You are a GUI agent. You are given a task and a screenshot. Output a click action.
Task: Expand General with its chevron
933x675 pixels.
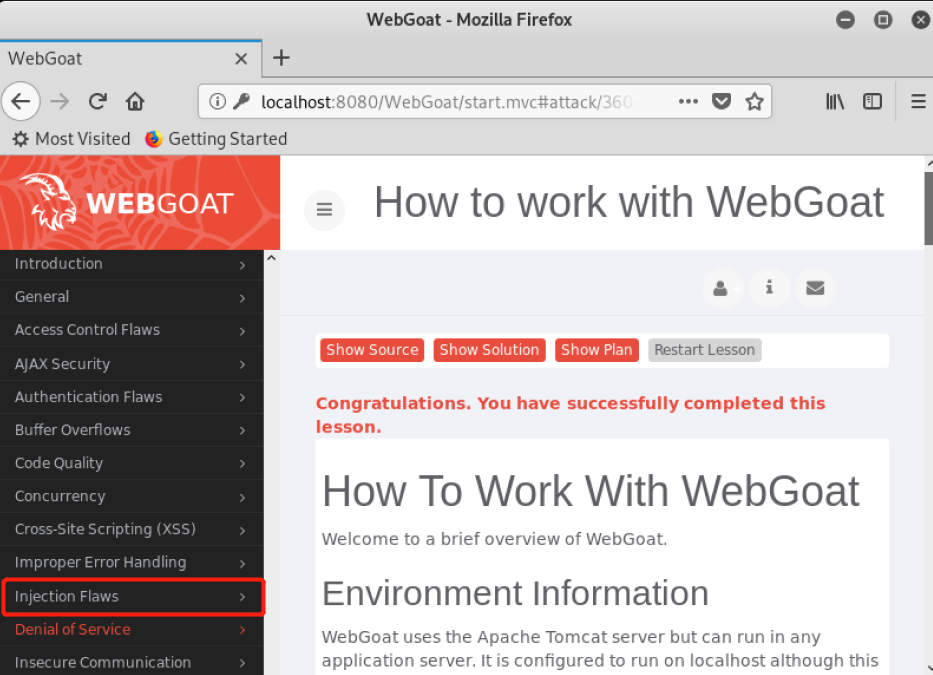click(x=242, y=298)
